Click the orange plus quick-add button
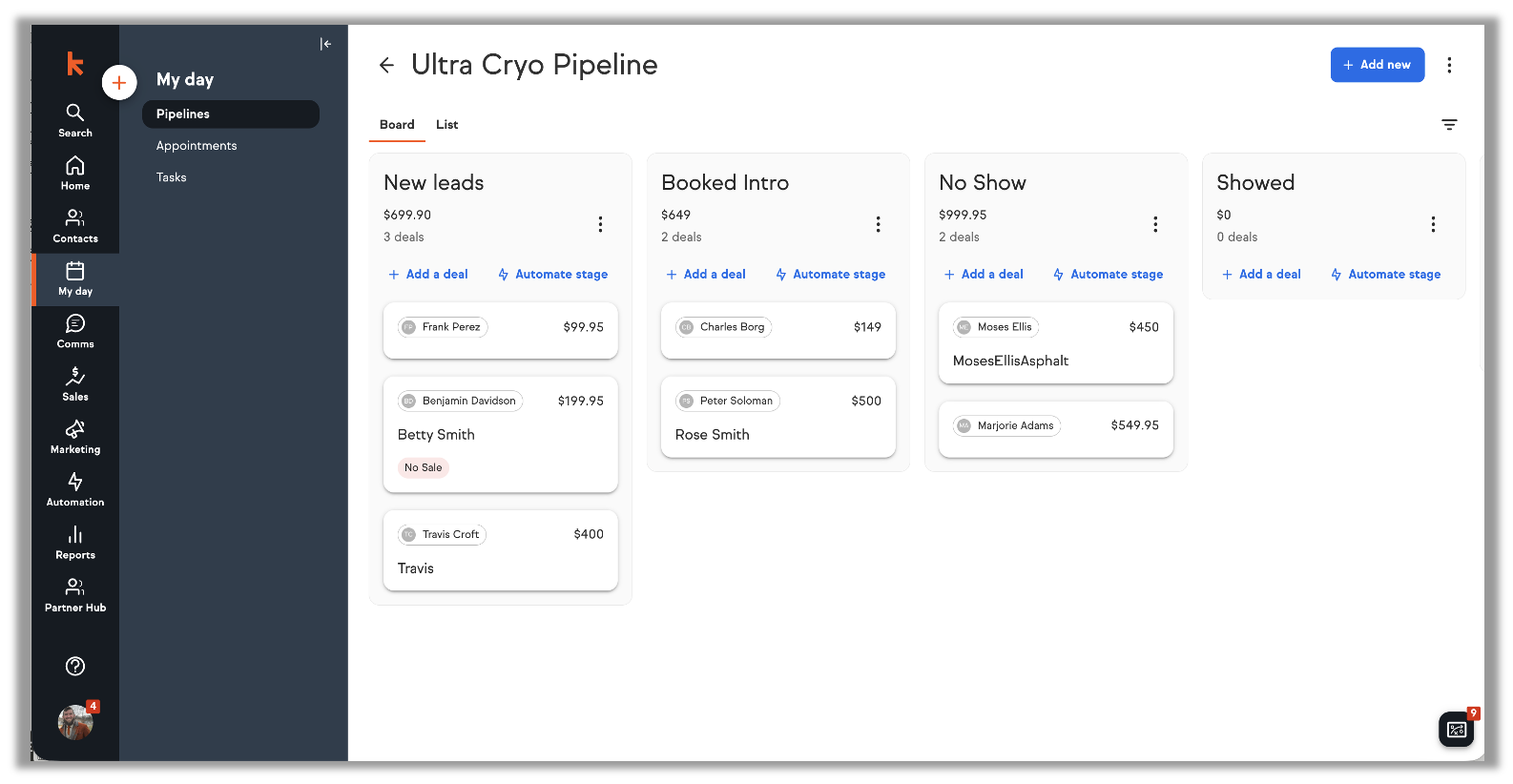 point(119,83)
